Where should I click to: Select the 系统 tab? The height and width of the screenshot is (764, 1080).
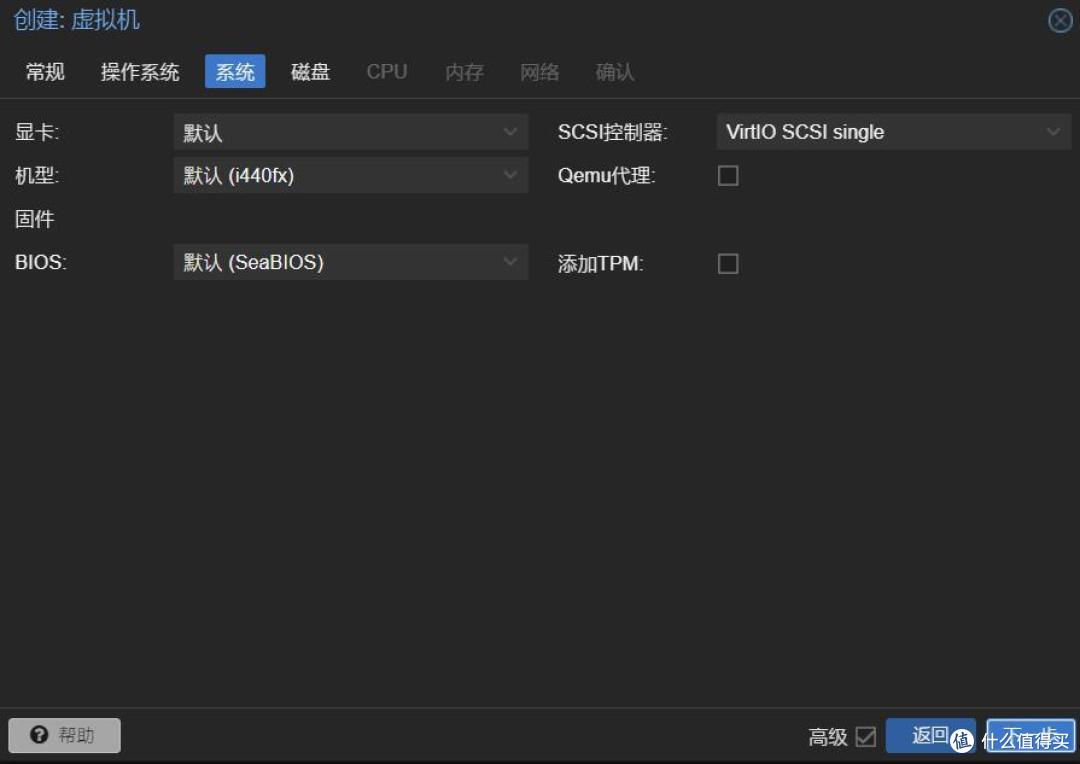tap(235, 72)
